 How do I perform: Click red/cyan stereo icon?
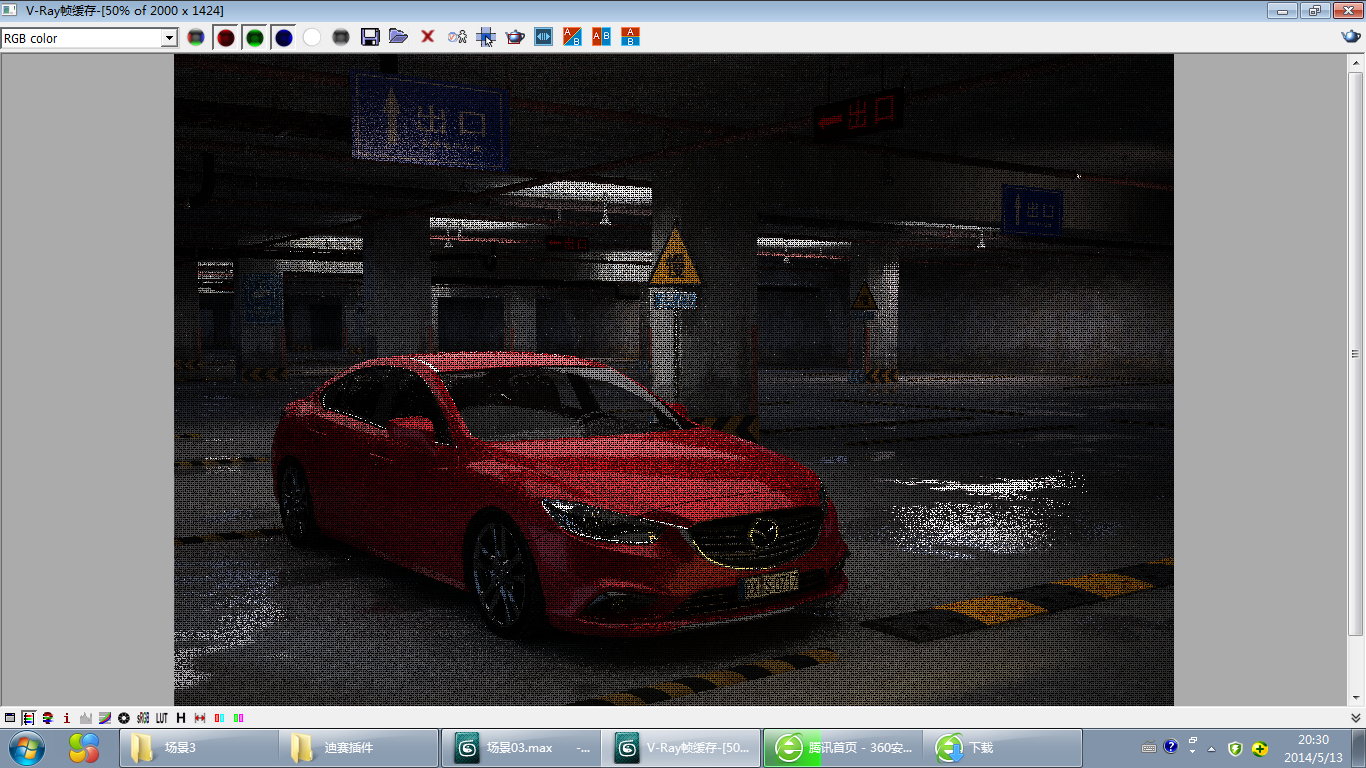click(219, 718)
